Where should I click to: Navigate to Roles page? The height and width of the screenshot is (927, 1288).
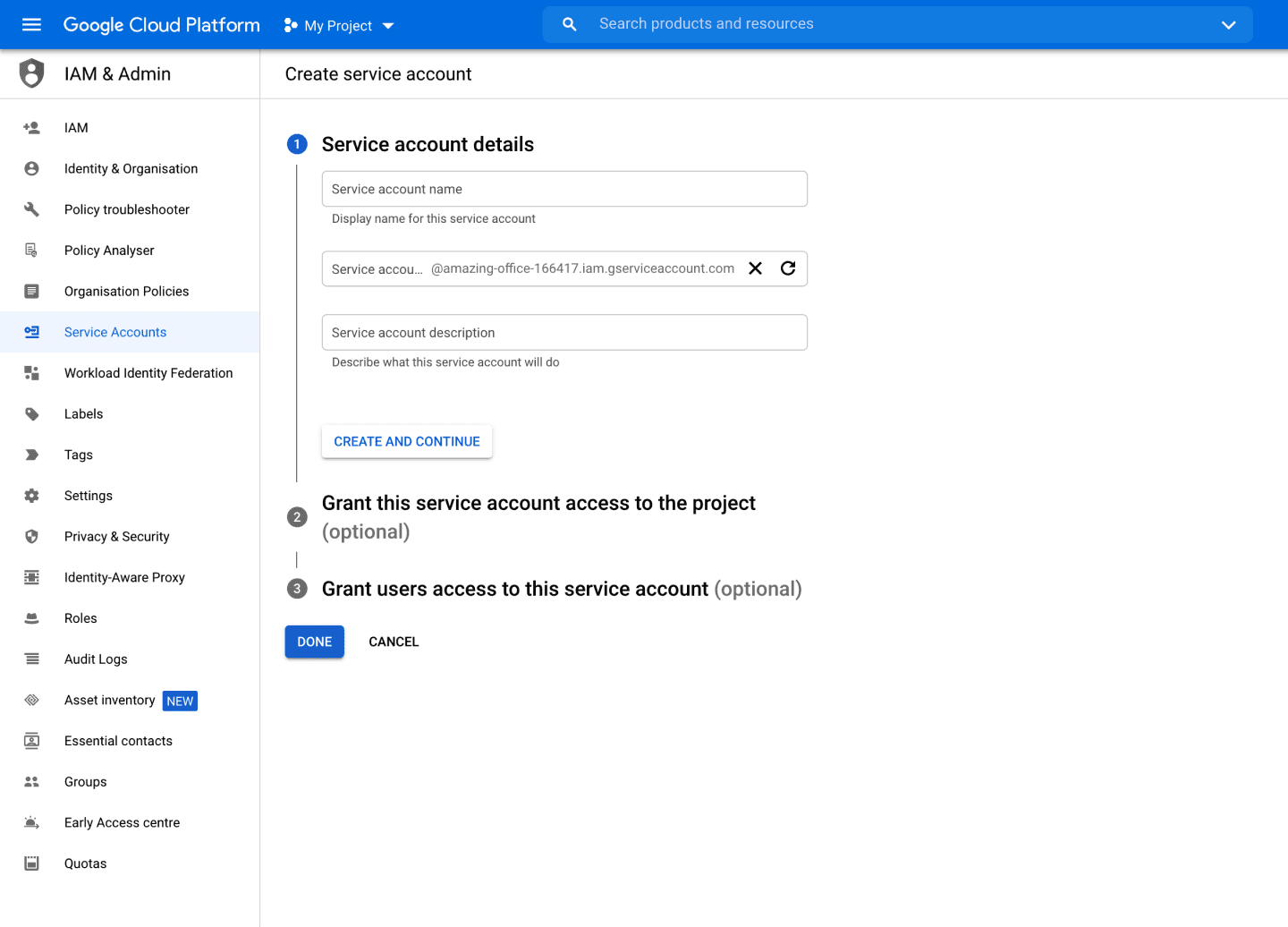tap(130, 618)
